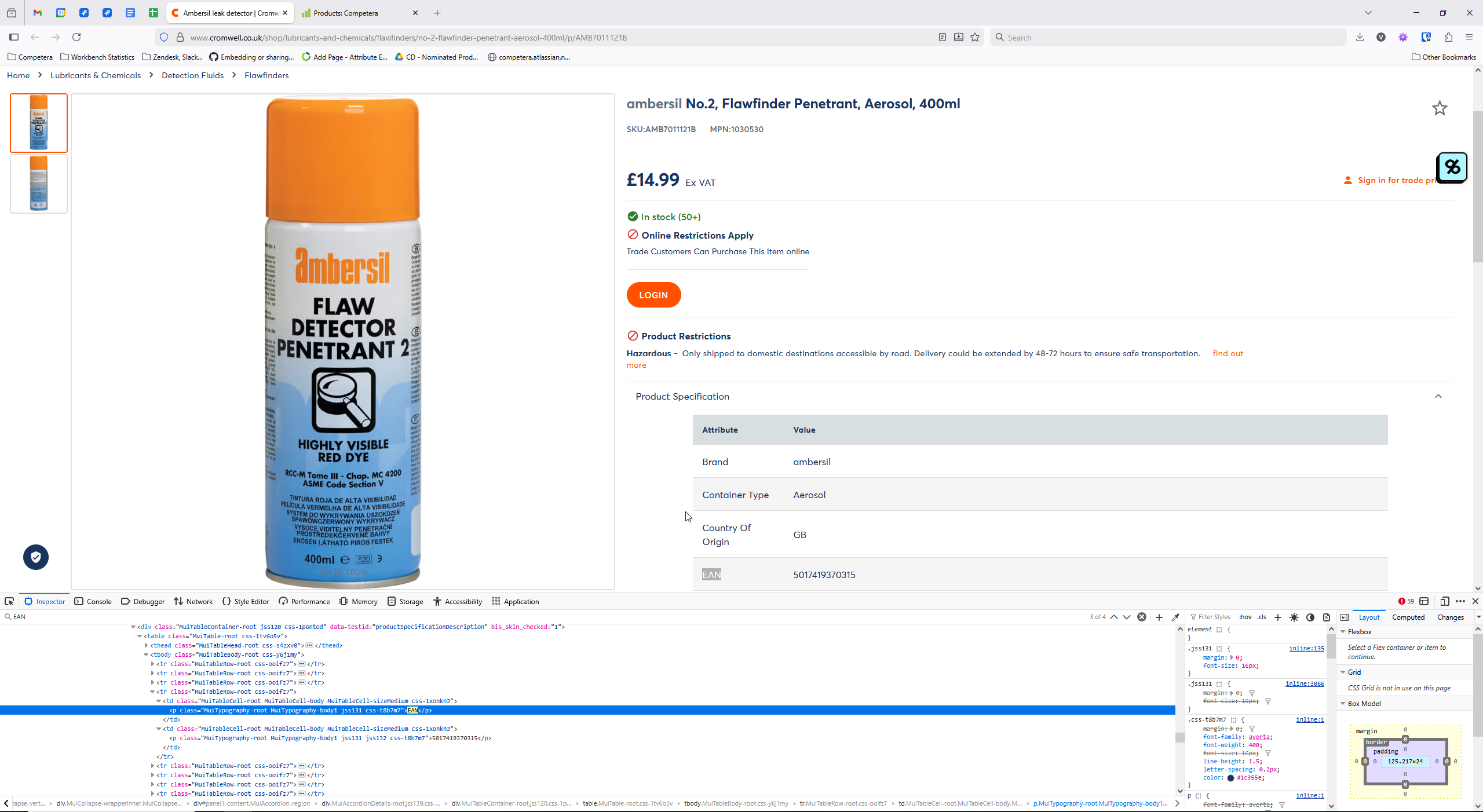Toggle dark color scheme simulation
Image resolution: width=1483 pixels, height=812 pixels.
coord(1310,617)
